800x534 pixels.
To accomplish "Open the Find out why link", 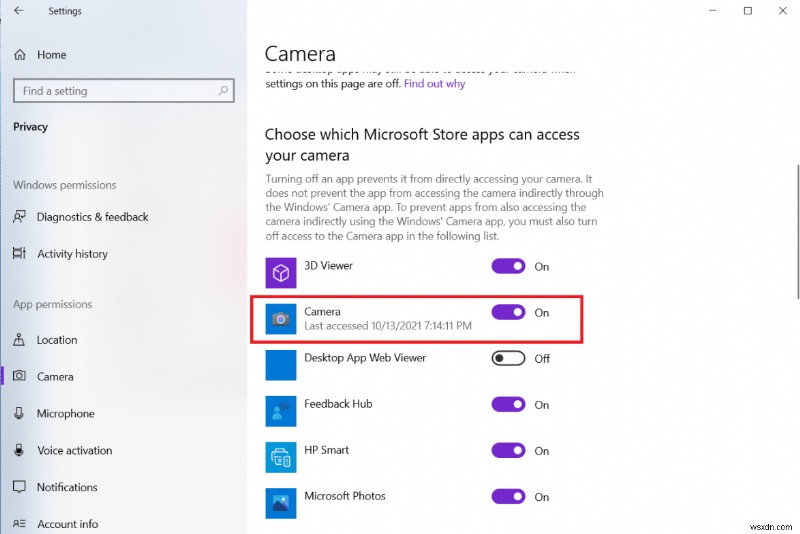I will [434, 84].
